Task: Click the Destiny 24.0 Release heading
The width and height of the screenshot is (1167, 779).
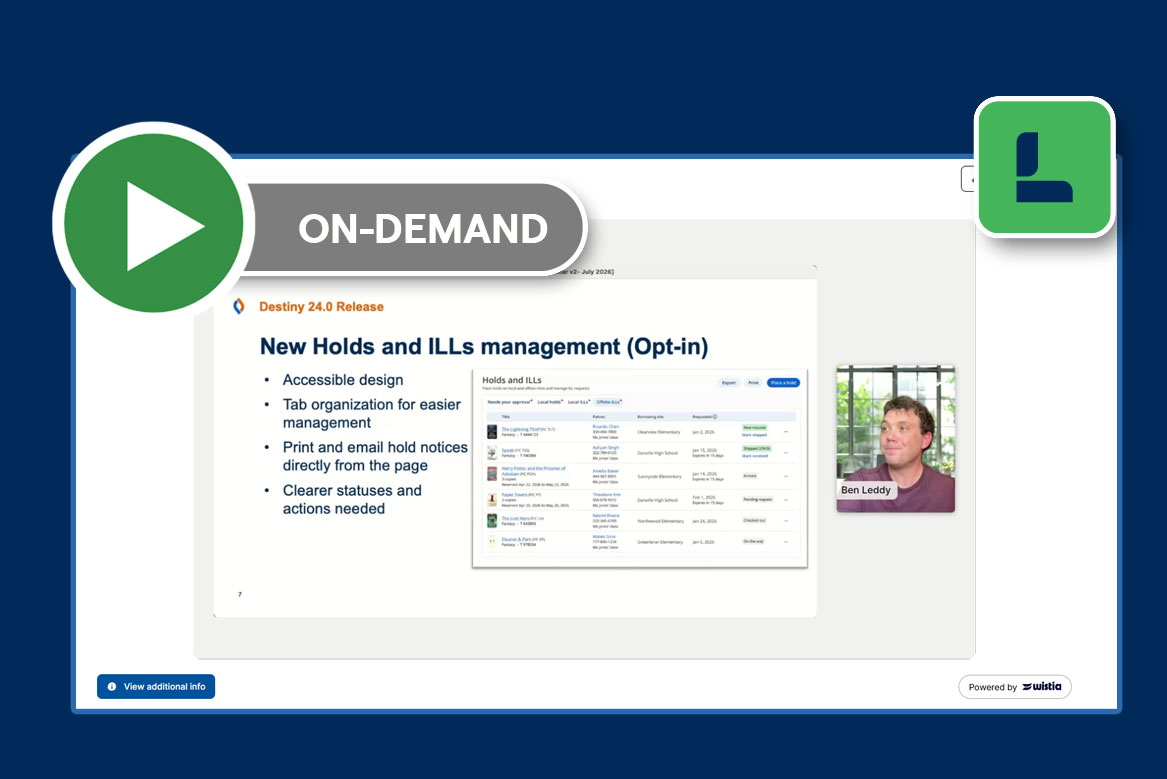Action: [x=321, y=307]
